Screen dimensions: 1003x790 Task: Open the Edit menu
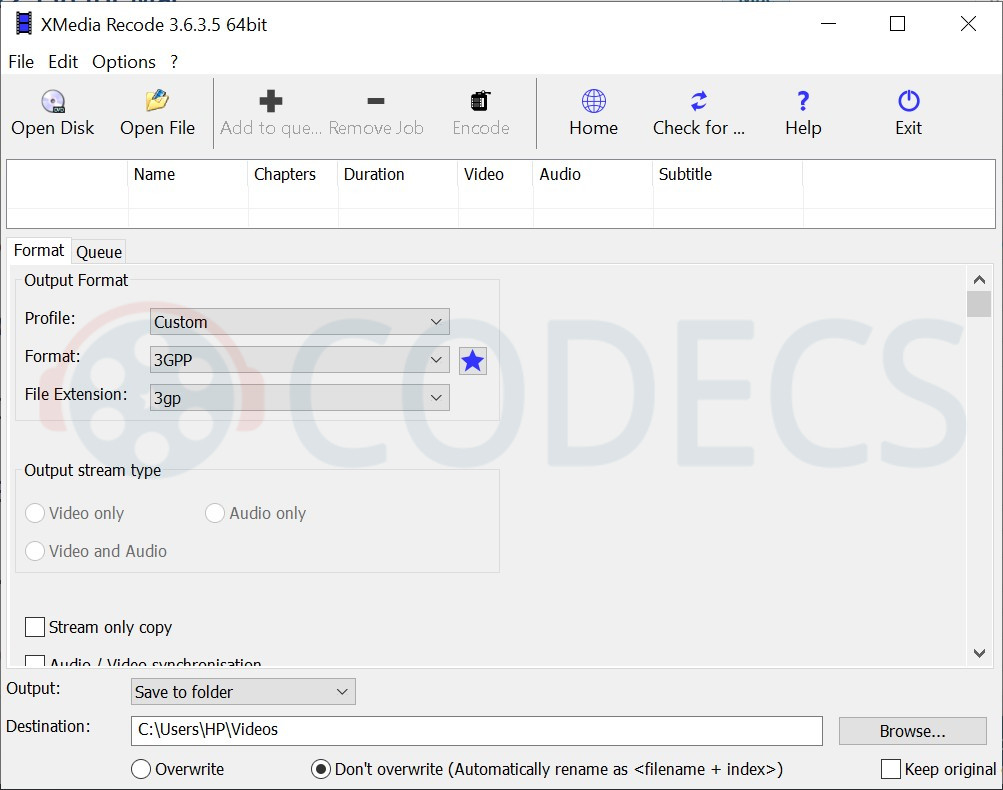coord(63,62)
